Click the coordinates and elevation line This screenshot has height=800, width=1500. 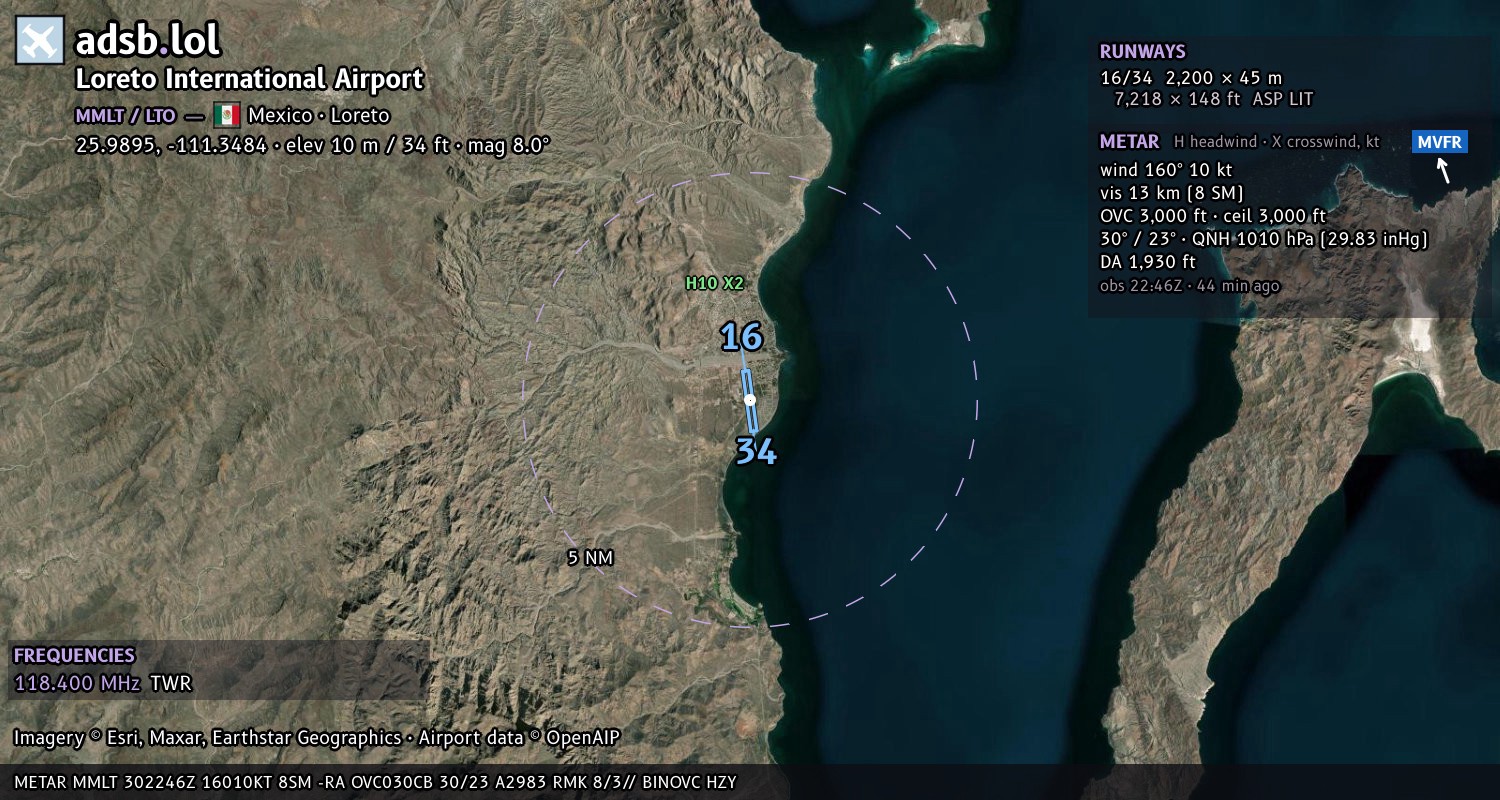tap(312, 145)
